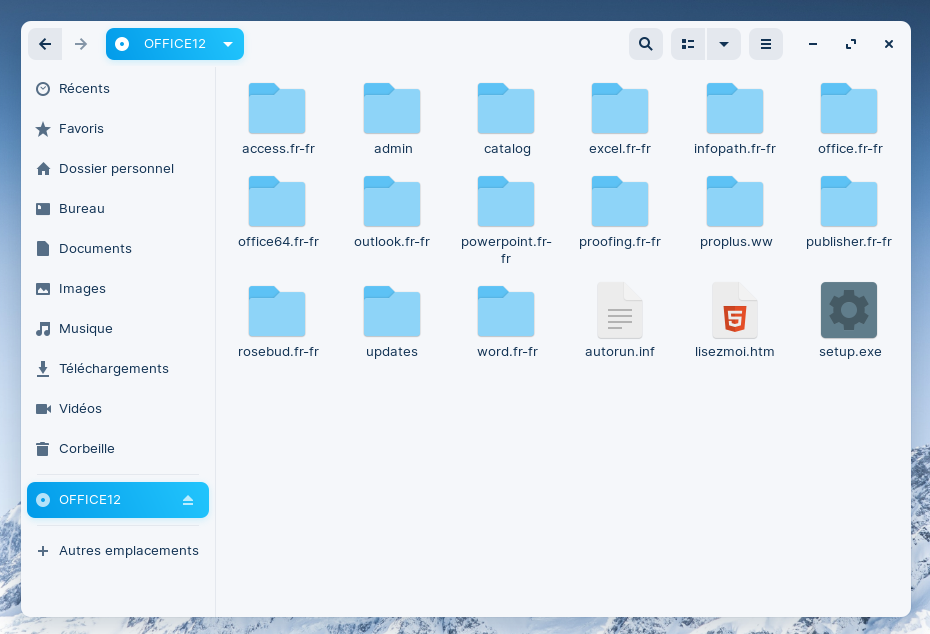Screen dimensions: 930x634
Task: Select the updates folder
Action: pos(392,322)
